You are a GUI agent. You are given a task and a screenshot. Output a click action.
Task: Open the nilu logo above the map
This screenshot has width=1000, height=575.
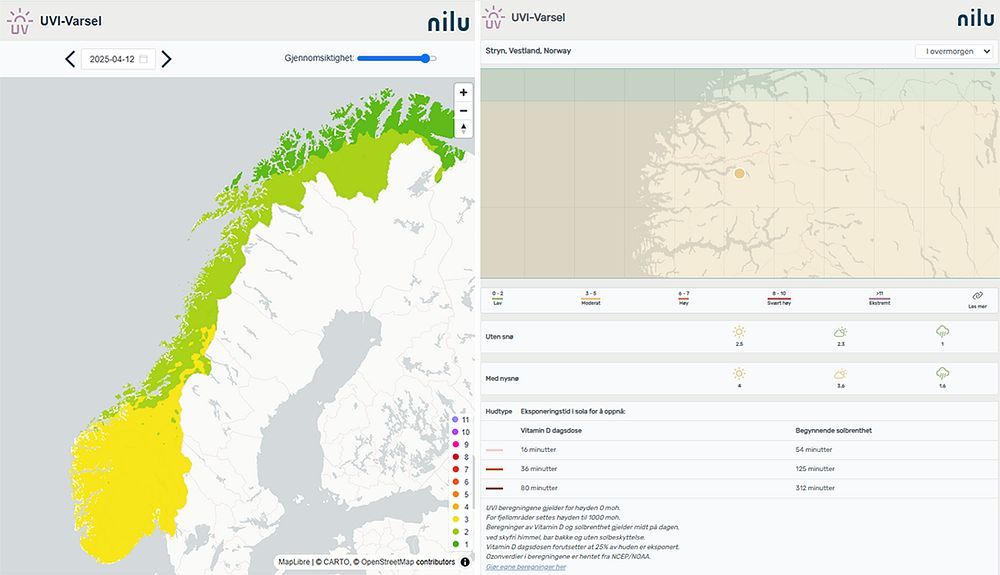(448, 20)
